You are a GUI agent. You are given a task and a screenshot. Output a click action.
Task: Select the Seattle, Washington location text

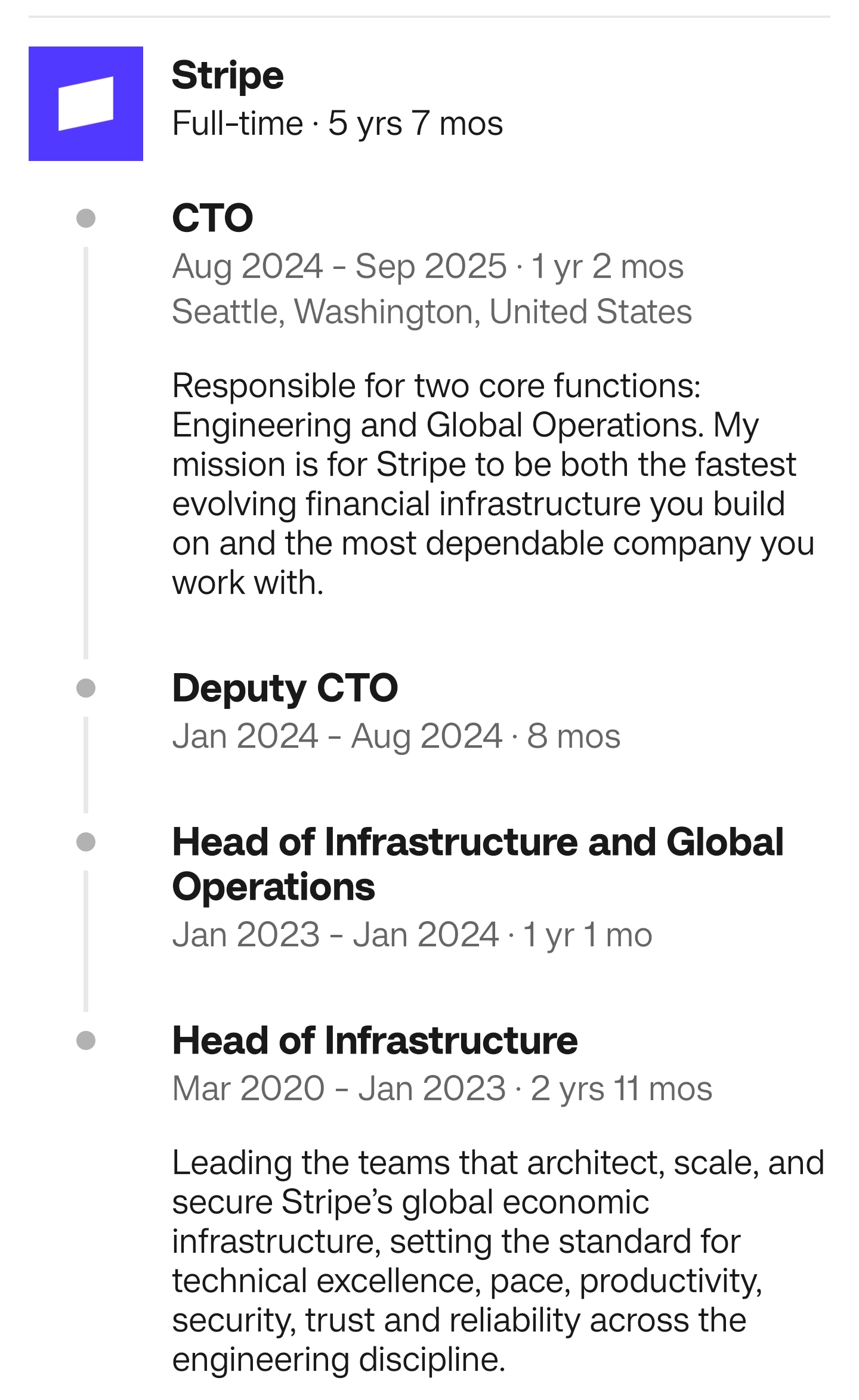tap(432, 311)
